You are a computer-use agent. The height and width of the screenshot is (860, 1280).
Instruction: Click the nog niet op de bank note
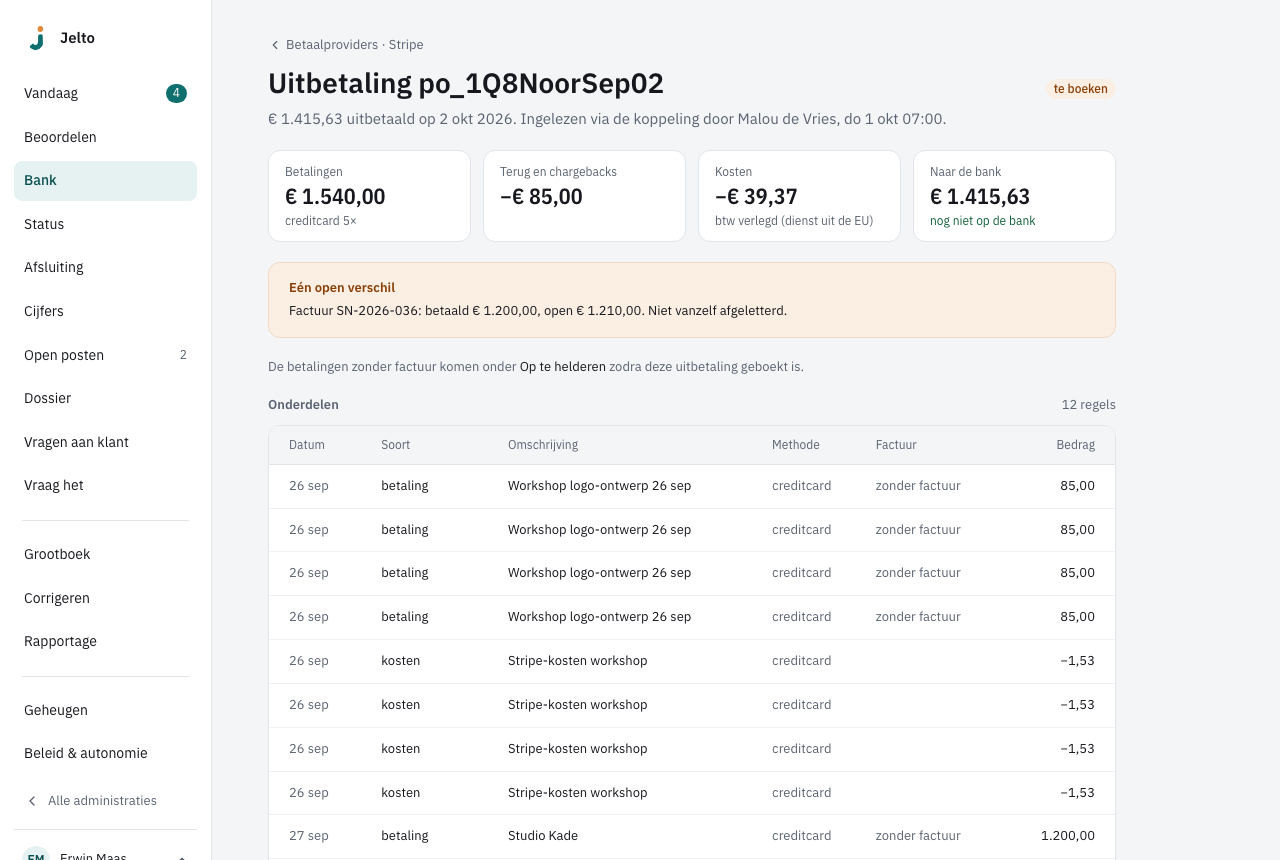coord(983,221)
